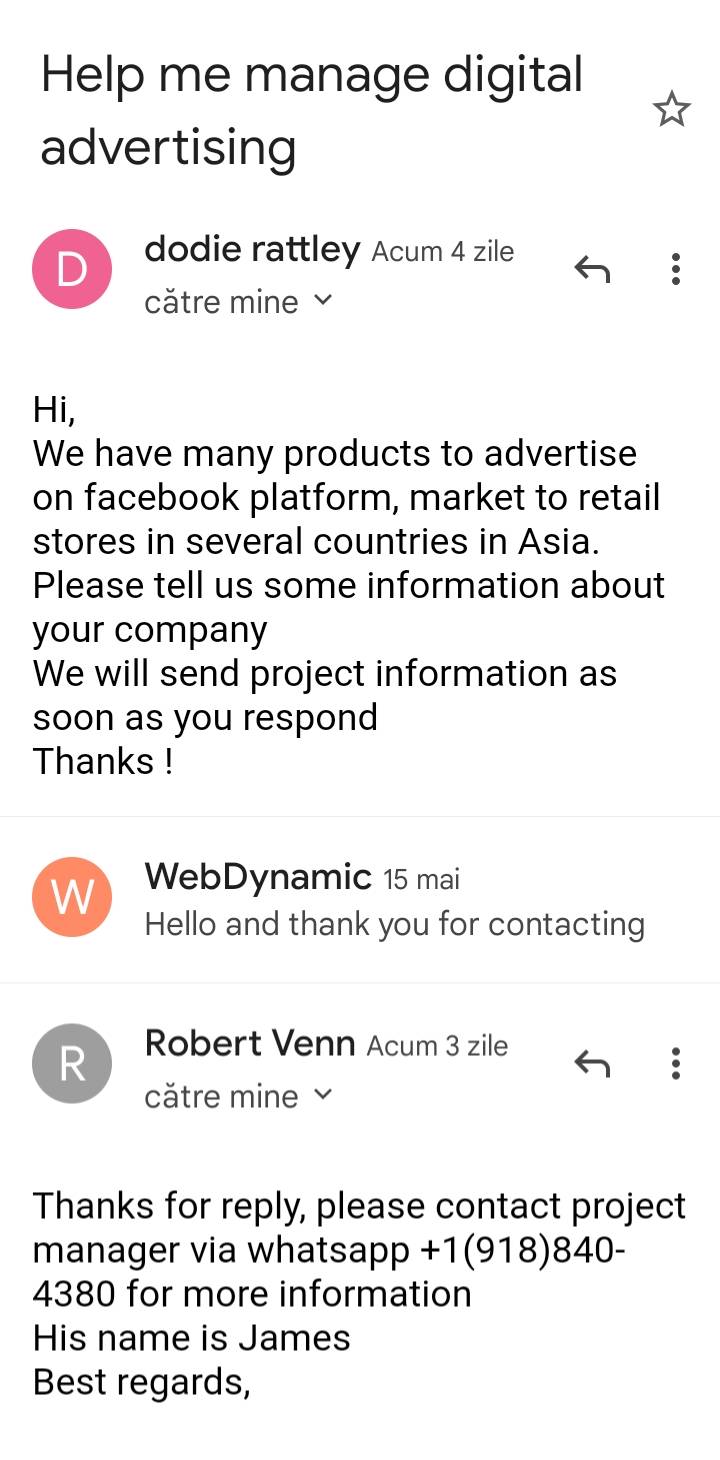This screenshot has height=1460, width=720.
Task: Tap dodie rattley's pink D avatar
Action: click(72, 269)
